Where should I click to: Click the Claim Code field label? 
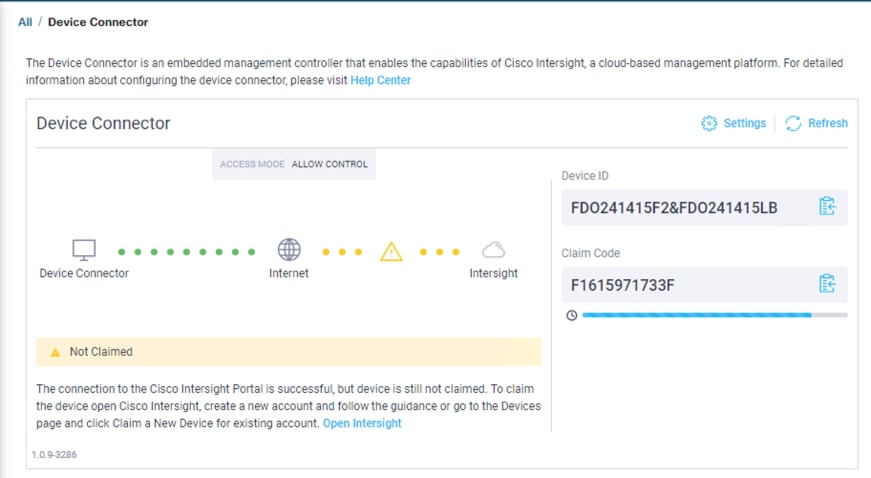pyautogui.click(x=590, y=253)
